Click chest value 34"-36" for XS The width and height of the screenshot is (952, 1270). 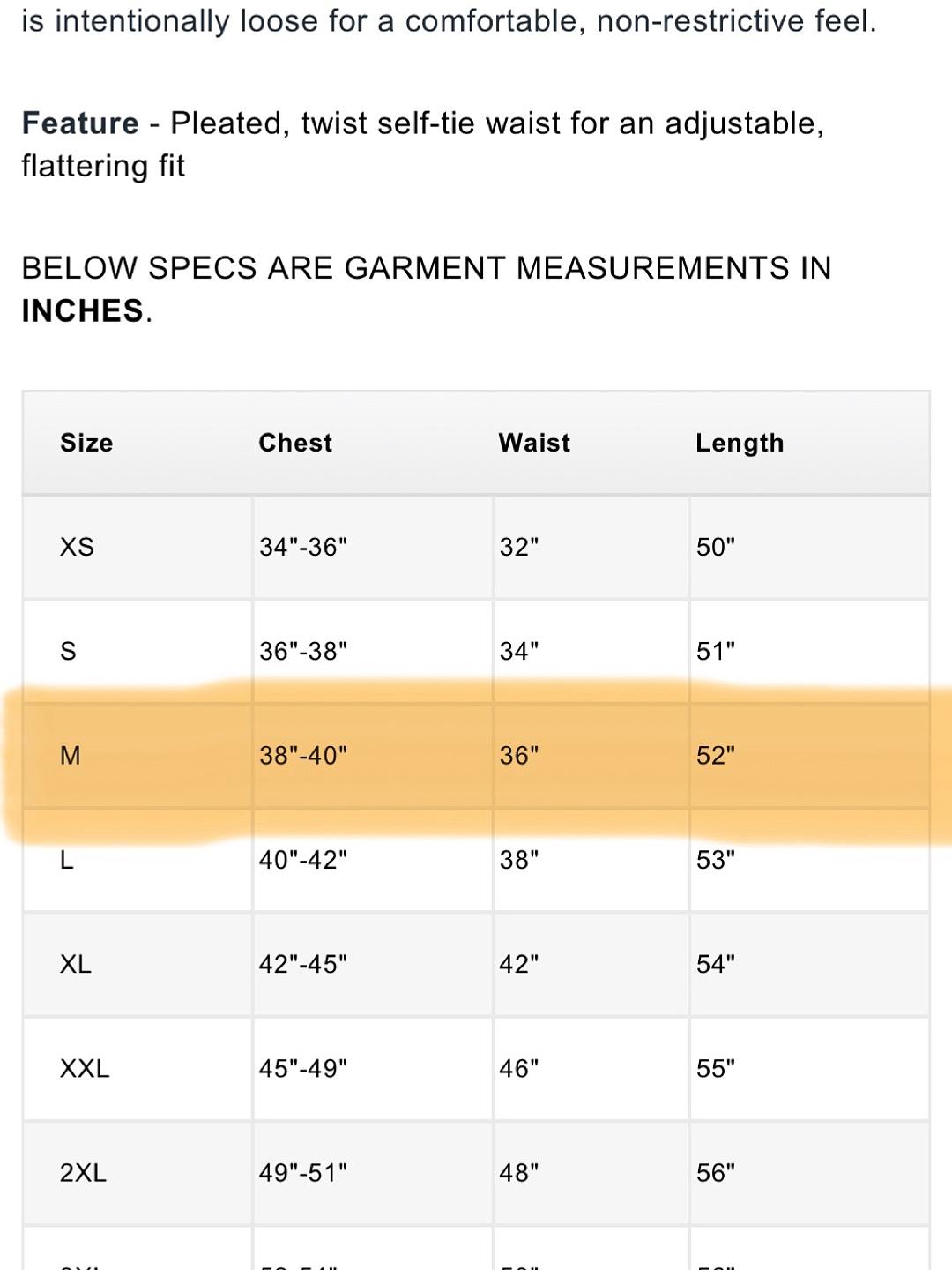(x=303, y=547)
